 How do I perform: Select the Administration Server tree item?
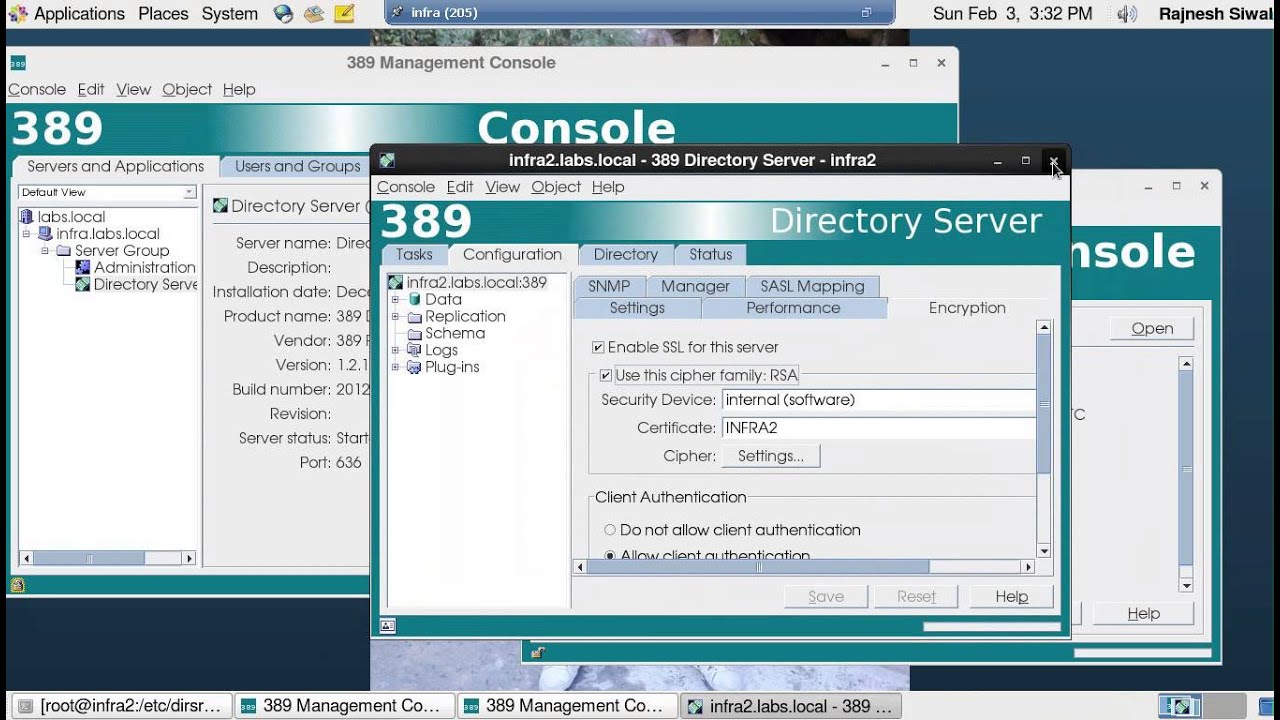coord(145,267)
